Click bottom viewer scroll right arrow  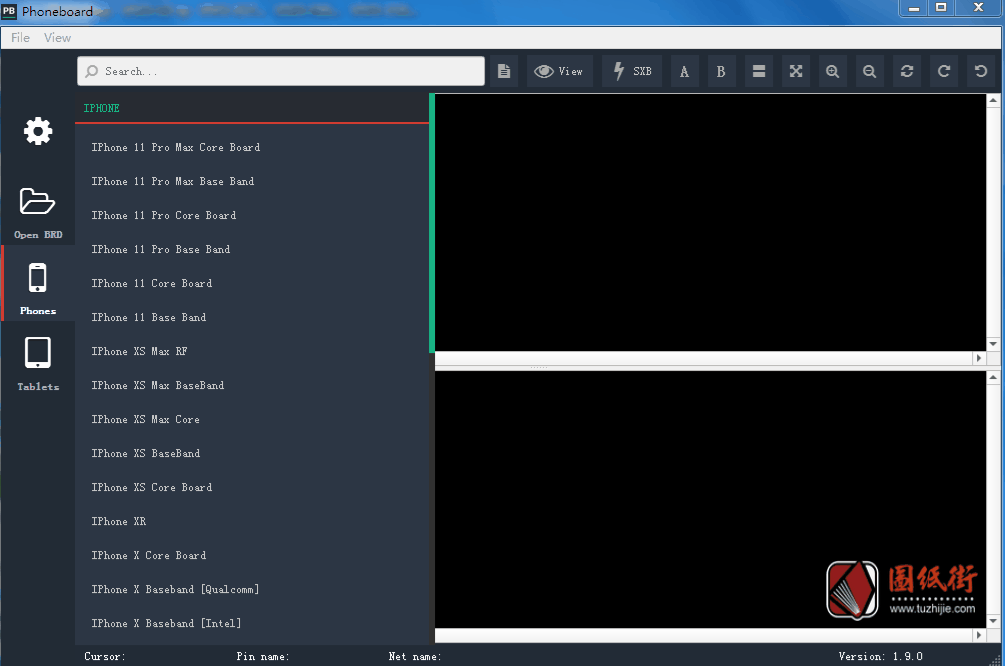(979, 635)
